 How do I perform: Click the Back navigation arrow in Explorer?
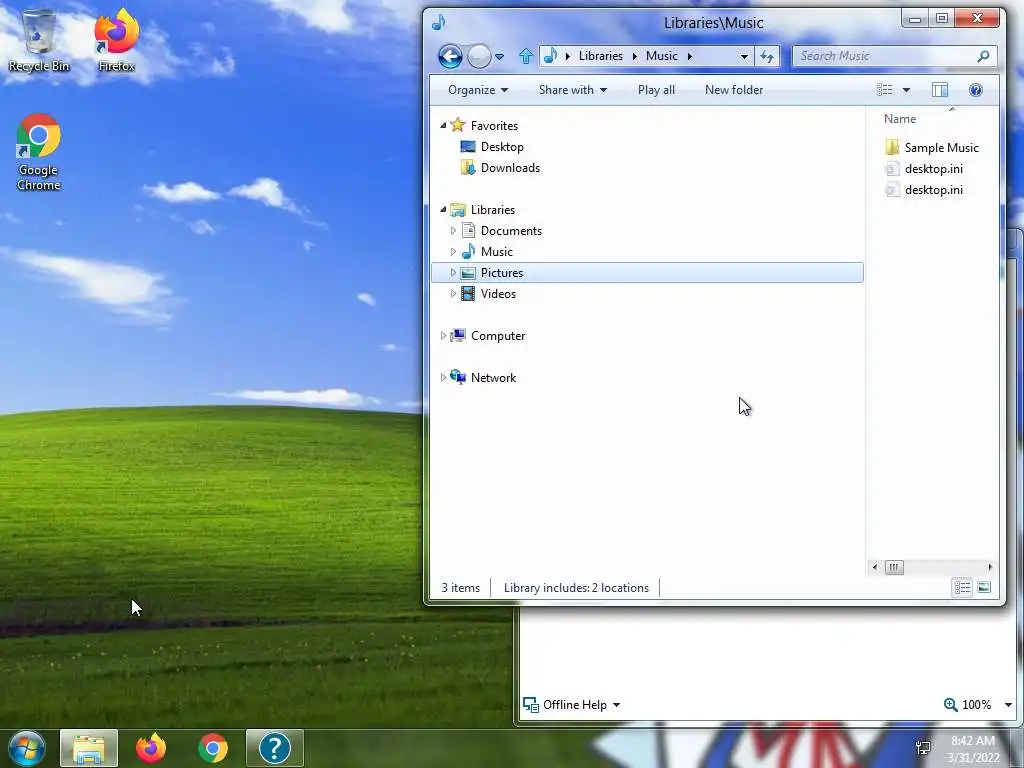pos(450,56)
